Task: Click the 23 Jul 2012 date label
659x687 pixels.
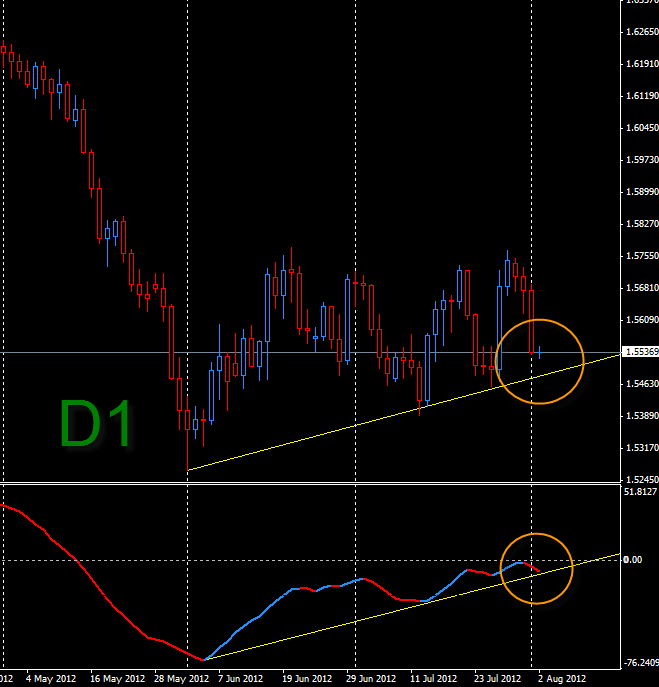Action: 497,679
